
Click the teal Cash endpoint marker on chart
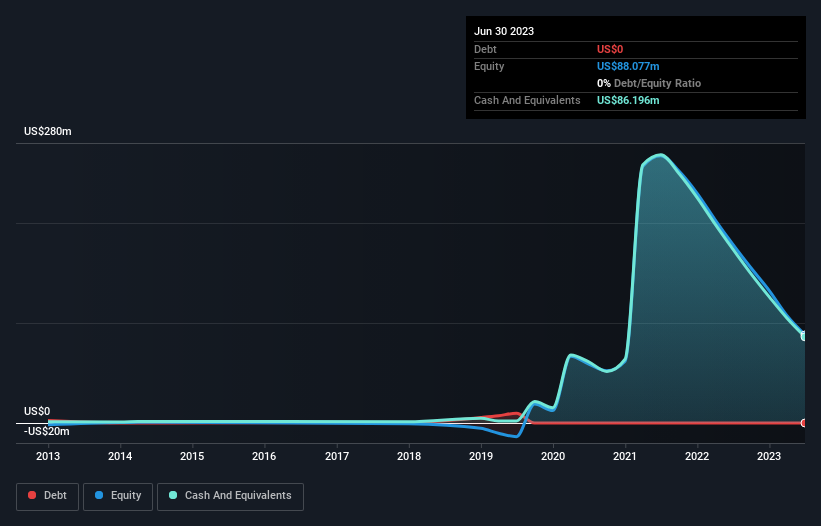(x=804, y=336)
